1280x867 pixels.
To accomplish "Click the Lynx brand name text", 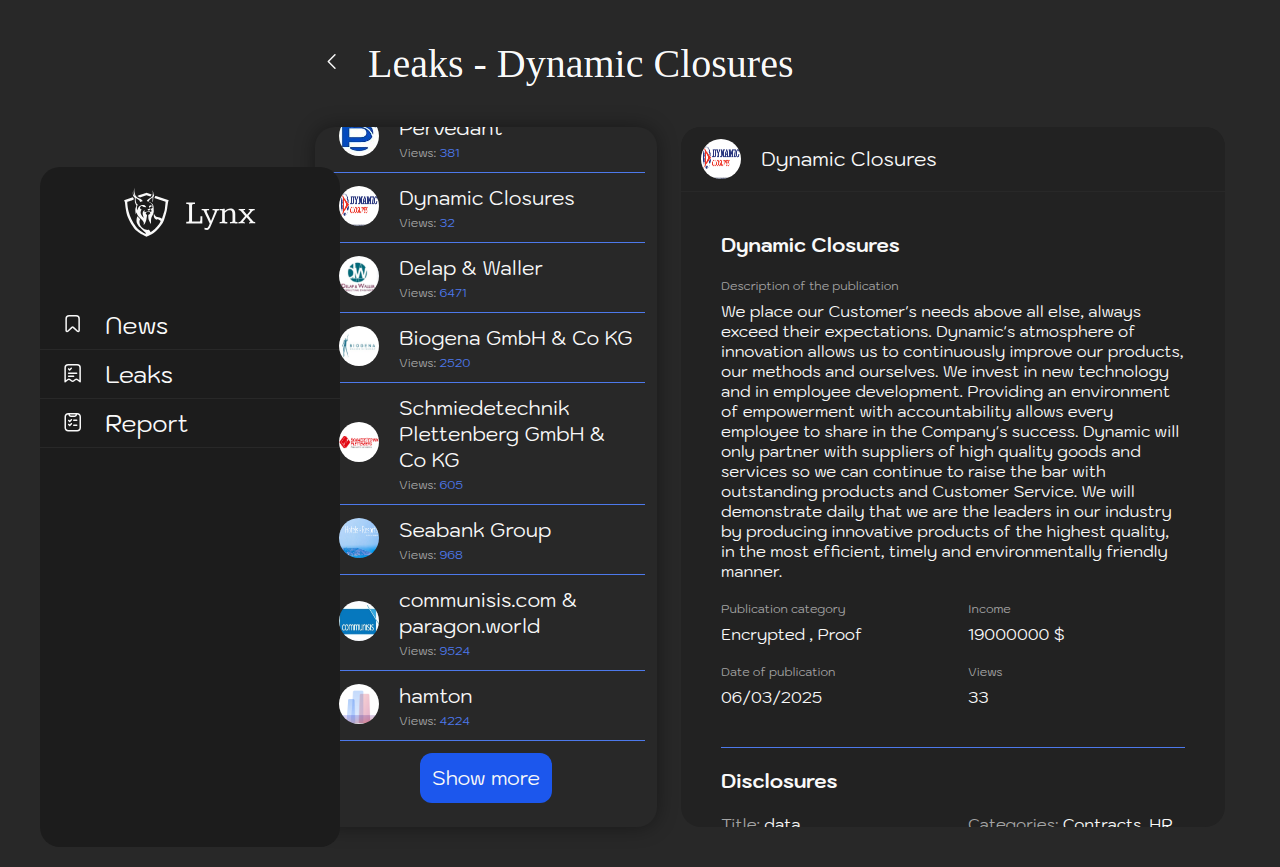I will click(x=220, y=213).
